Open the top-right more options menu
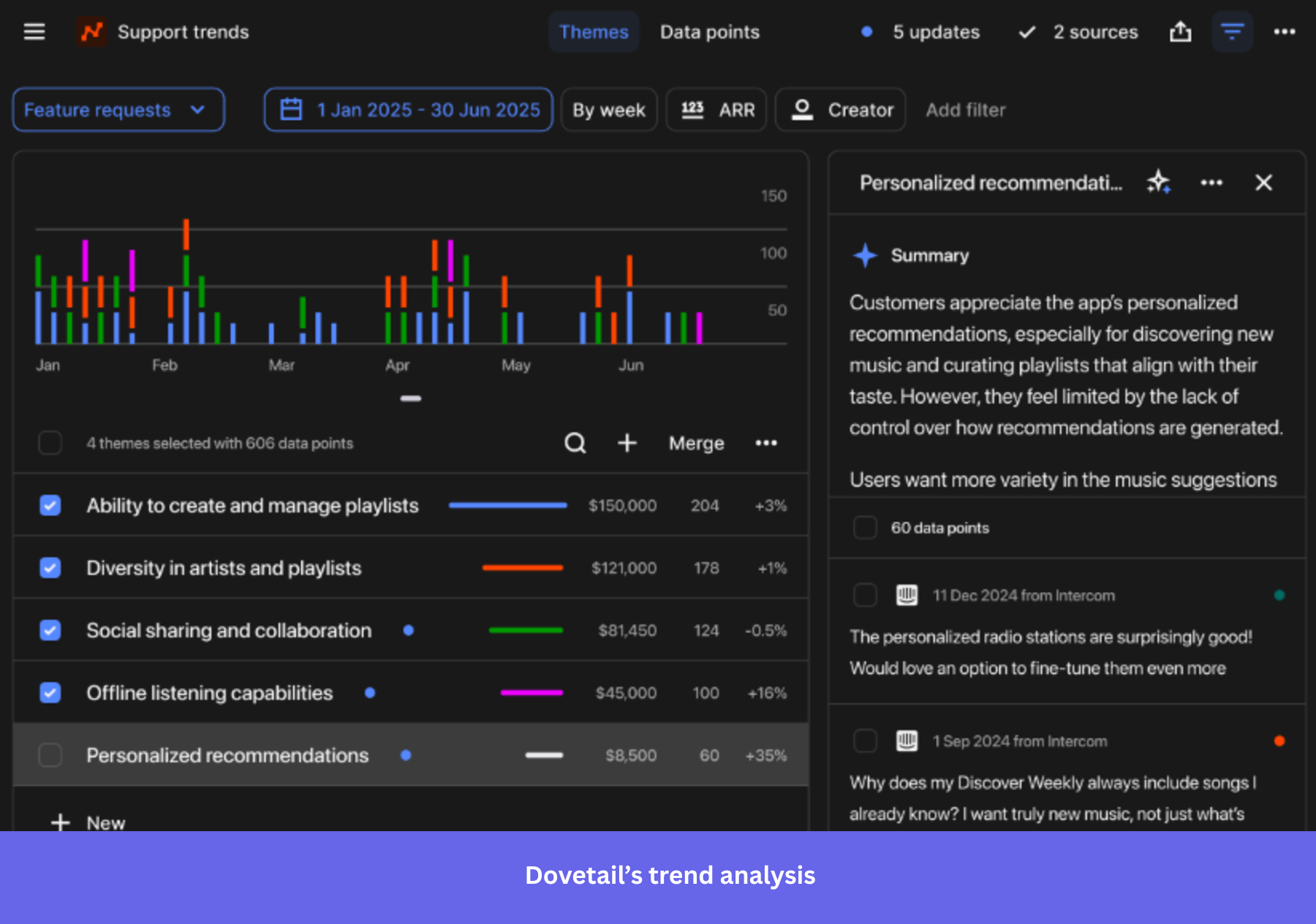This screenshot has width=1316, height=924. click(1284, 31)
